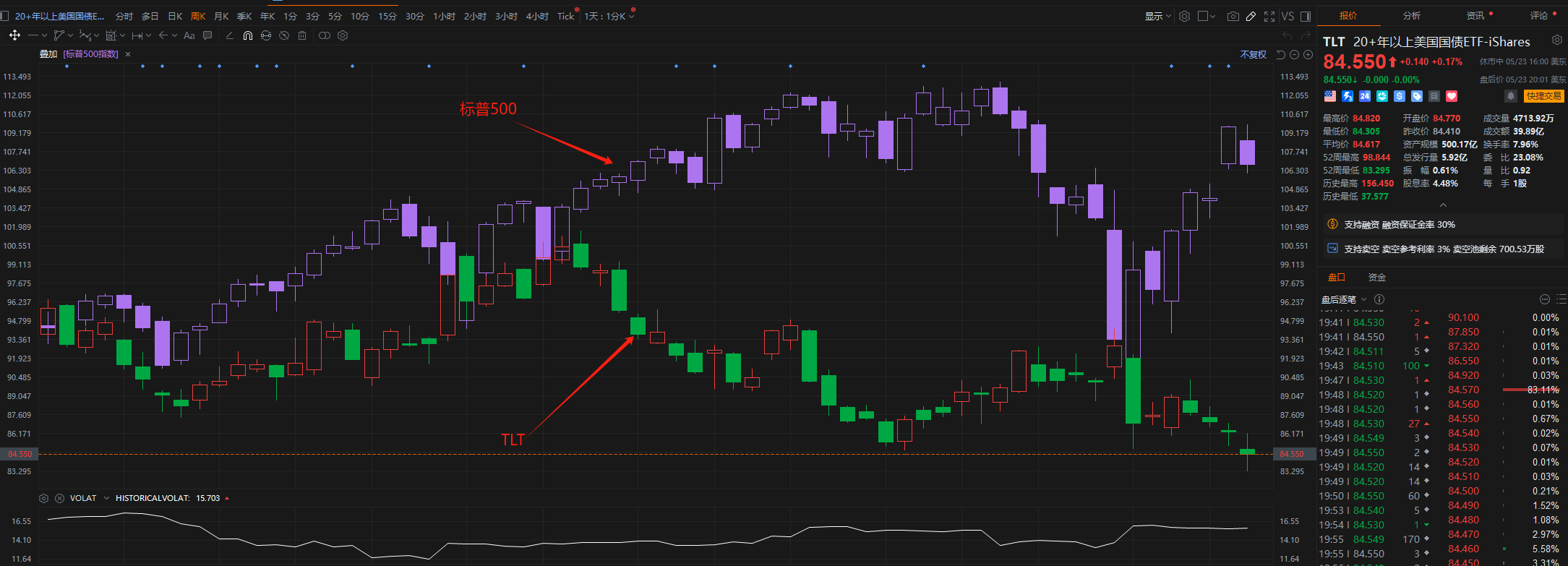The width and height of the screenshot is (1568, 566).
Task: Open the more options ellipsis in trade list
Action: click(1545, 299)
